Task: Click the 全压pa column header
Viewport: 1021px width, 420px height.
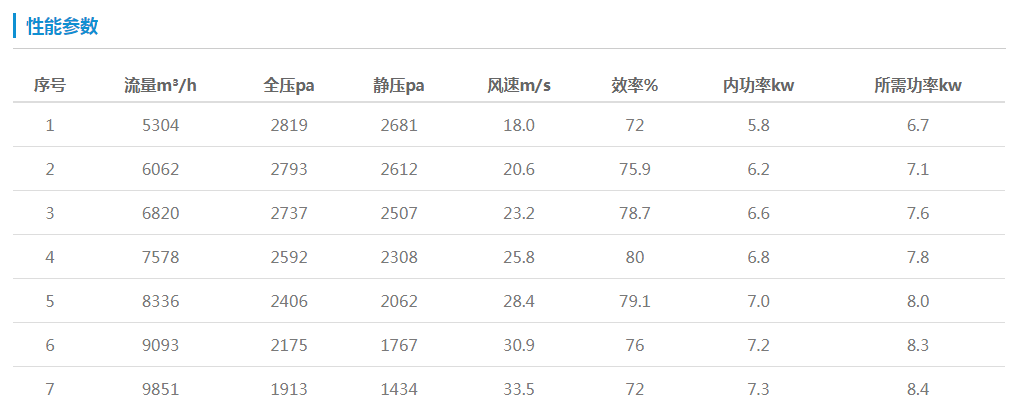Action: pyautogui.click(x=289, y=86)
